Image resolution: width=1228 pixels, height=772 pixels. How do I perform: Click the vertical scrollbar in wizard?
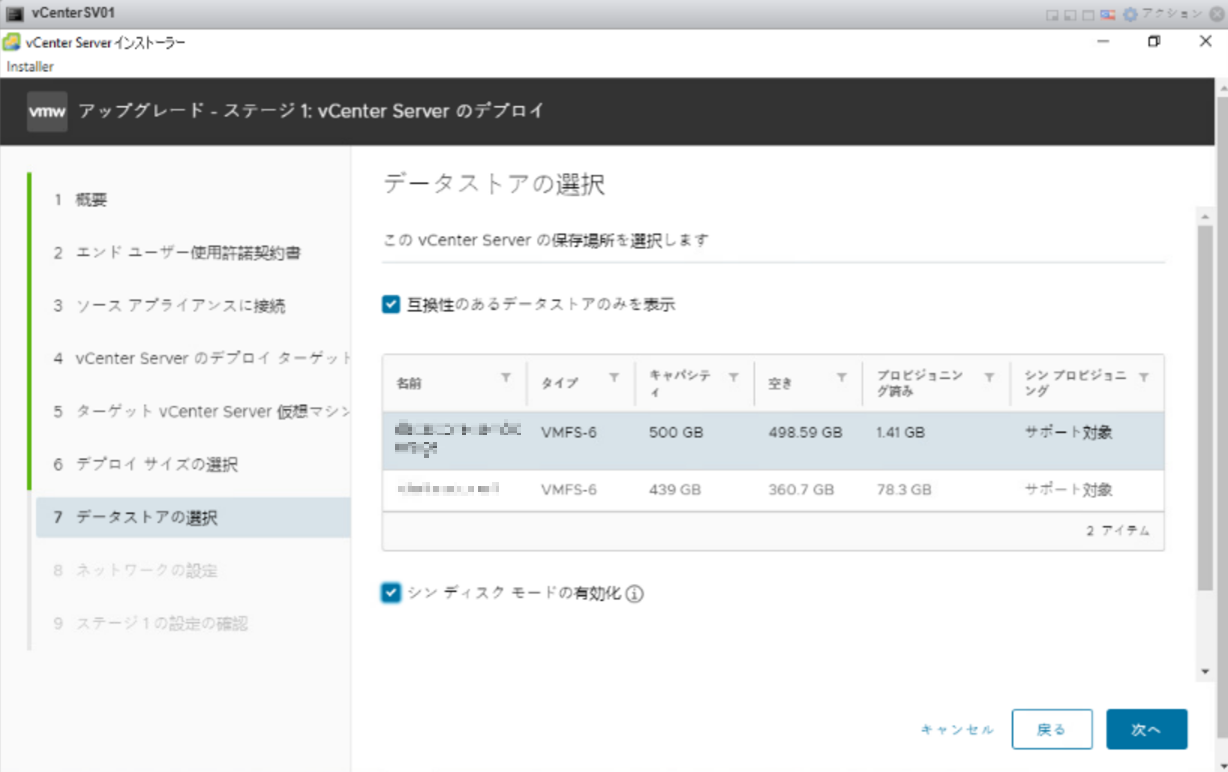1205,400
